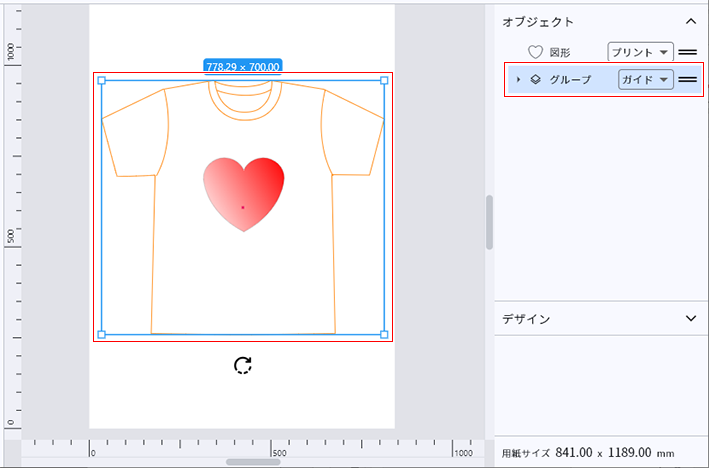Viewport: 709px width, 468px height.
Task: Click the rotate handle below the T-shirt
Action: click(242, 365)
